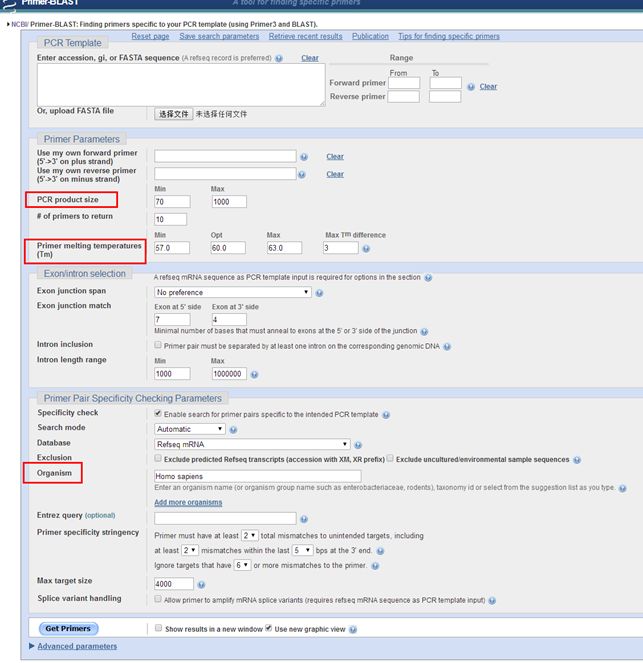Click the Organism input field
643x663 pixels.
pyautogui.click(x=265, y=476)
